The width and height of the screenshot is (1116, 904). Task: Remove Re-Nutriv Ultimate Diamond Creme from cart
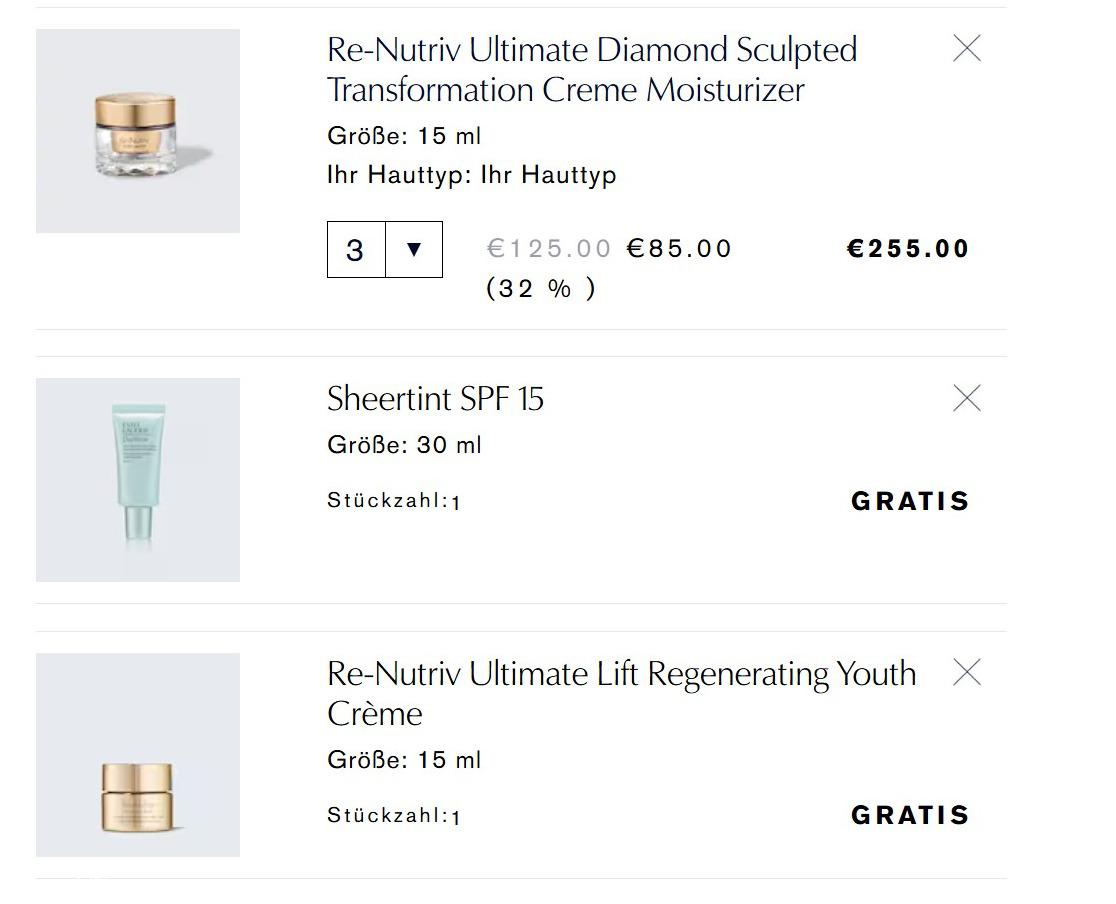pyautogui.click(x=966, y=48)
